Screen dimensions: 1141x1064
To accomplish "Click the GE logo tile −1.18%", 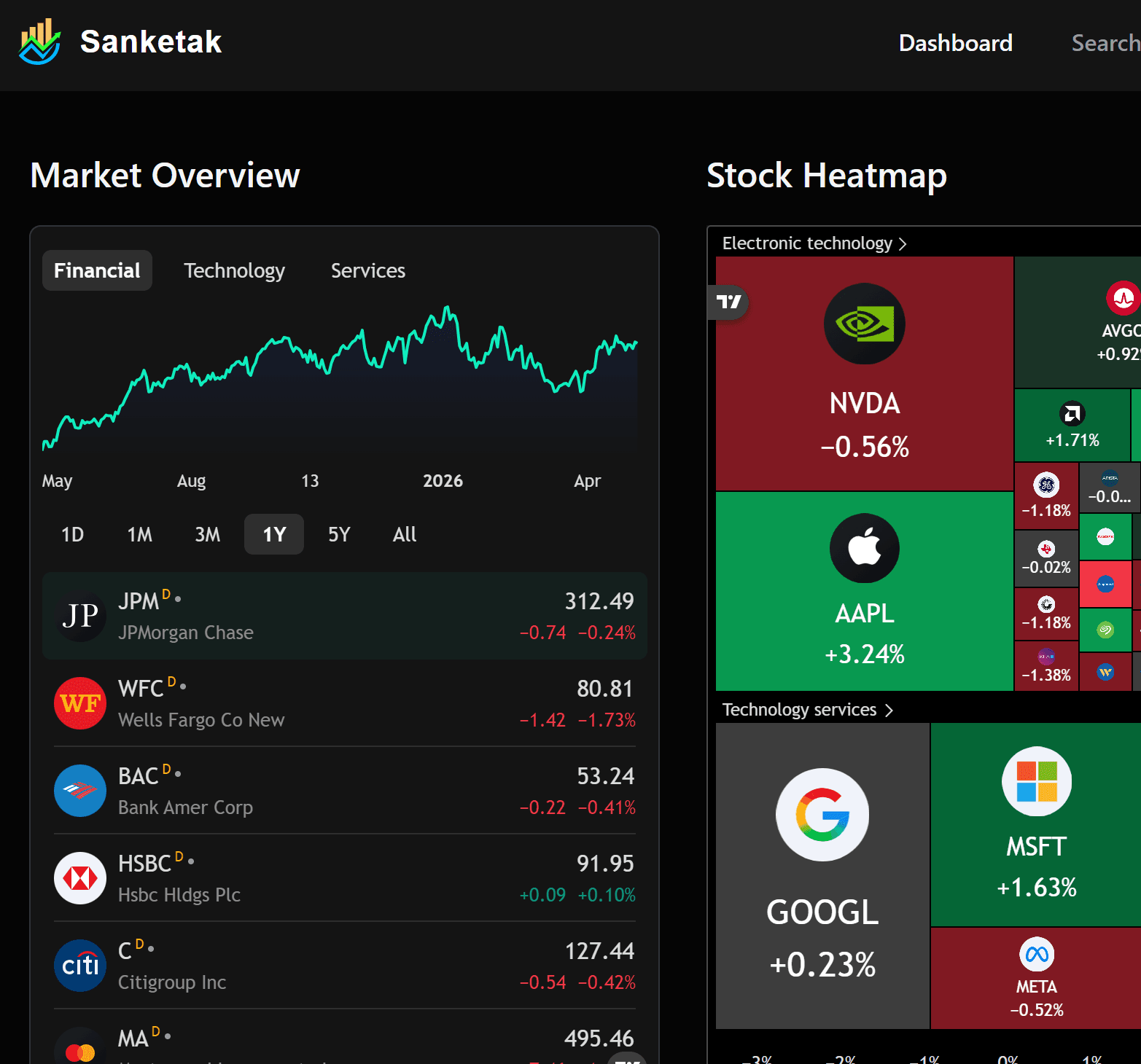I will pos(1046,485).
